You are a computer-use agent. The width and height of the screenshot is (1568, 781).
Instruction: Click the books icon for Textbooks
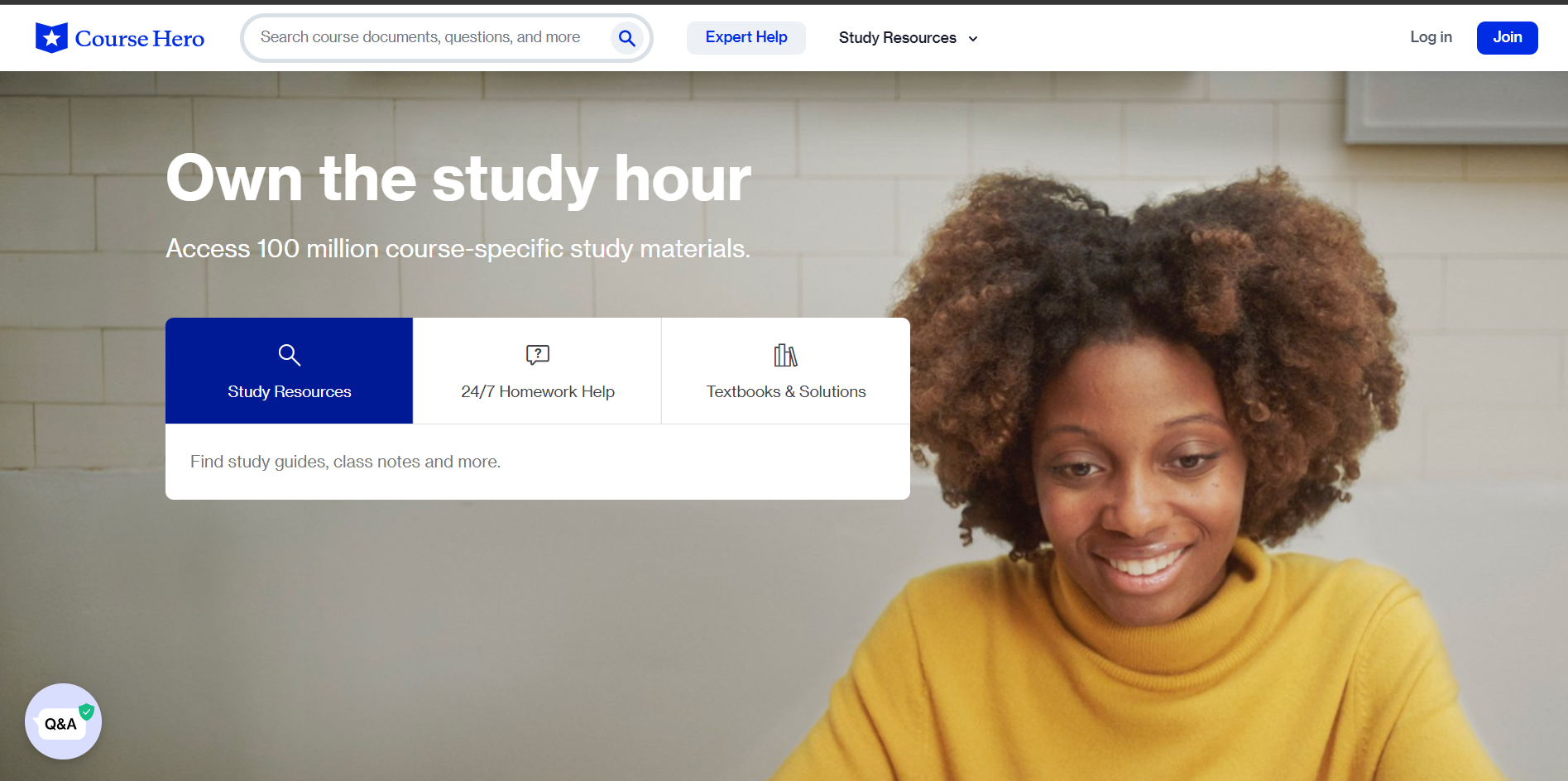pyautogui.click(x=785, y=355)
